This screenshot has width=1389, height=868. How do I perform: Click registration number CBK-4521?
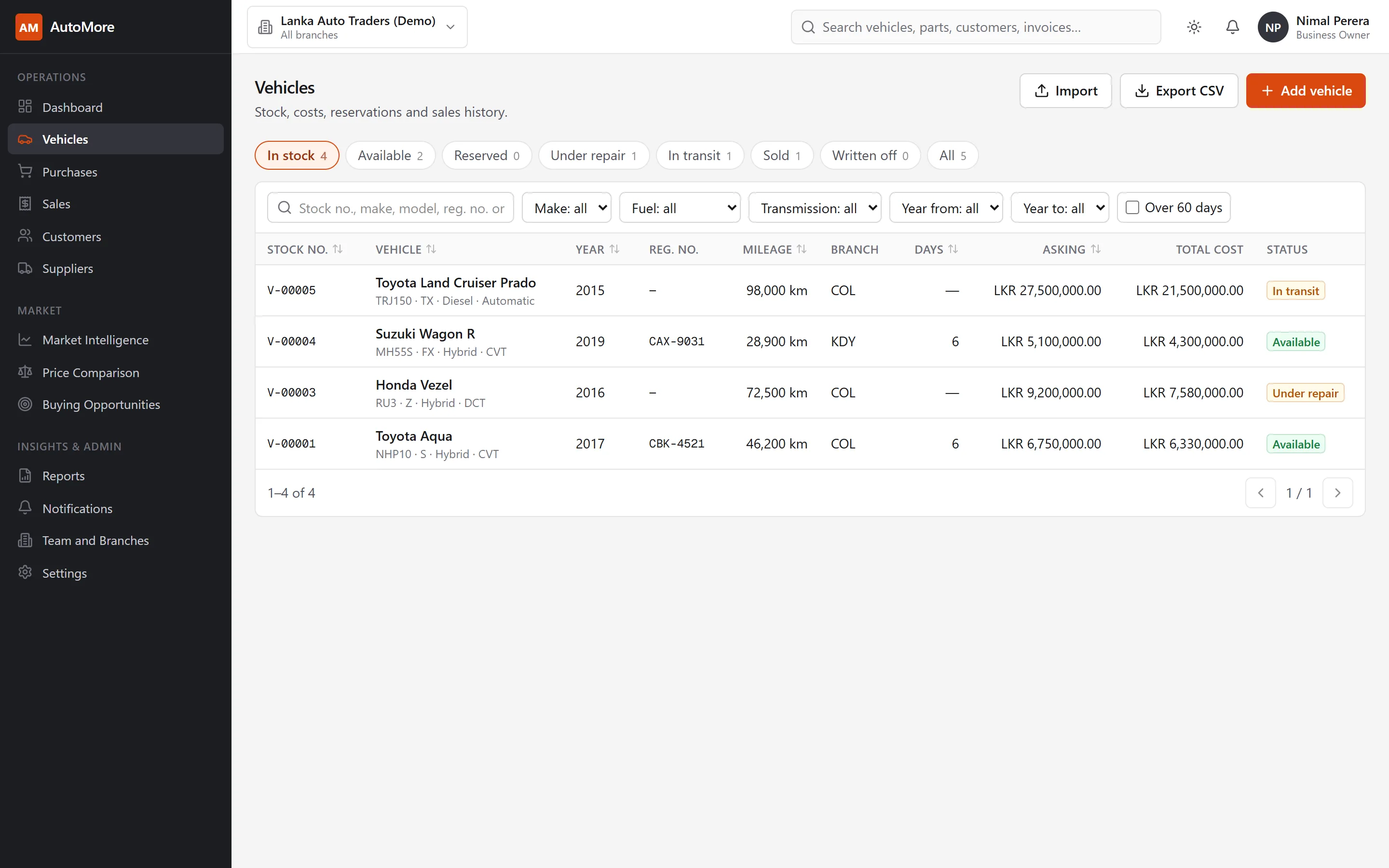[676, 444]
